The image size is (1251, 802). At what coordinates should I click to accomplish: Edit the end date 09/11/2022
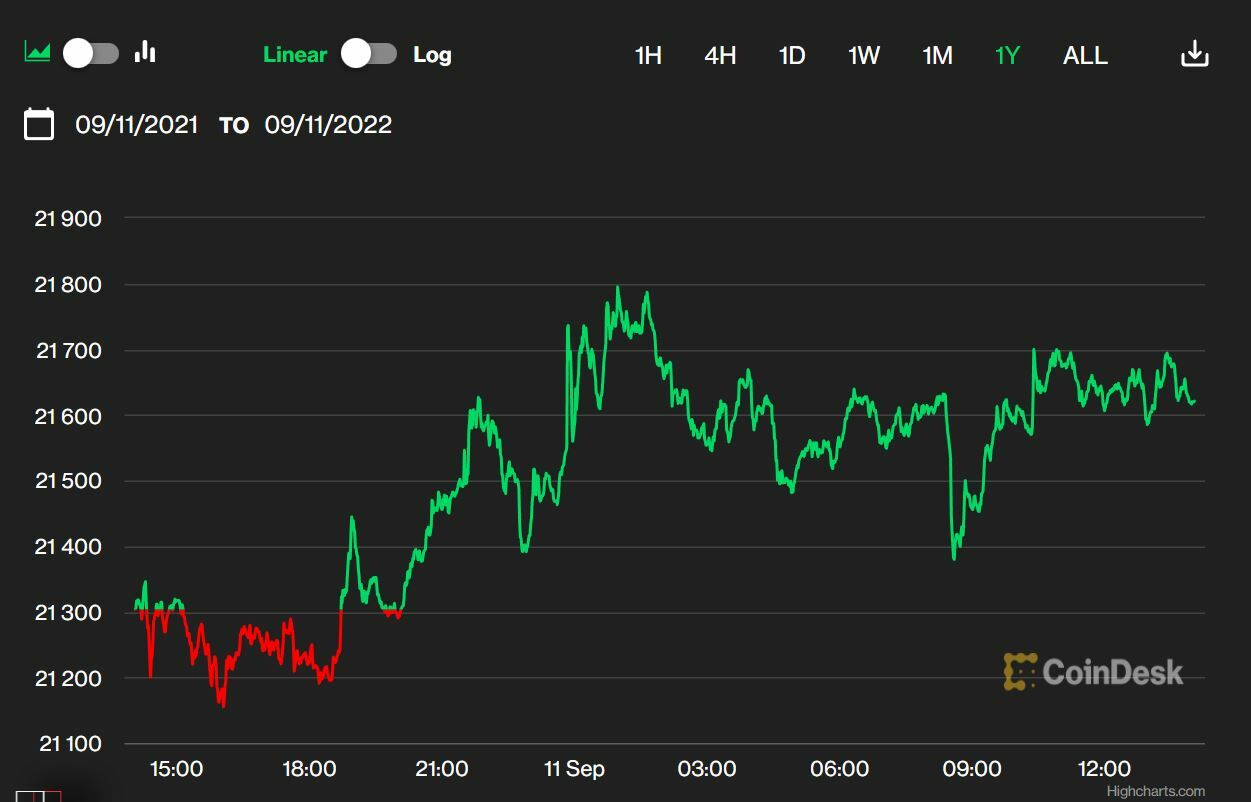coord(328,125)
